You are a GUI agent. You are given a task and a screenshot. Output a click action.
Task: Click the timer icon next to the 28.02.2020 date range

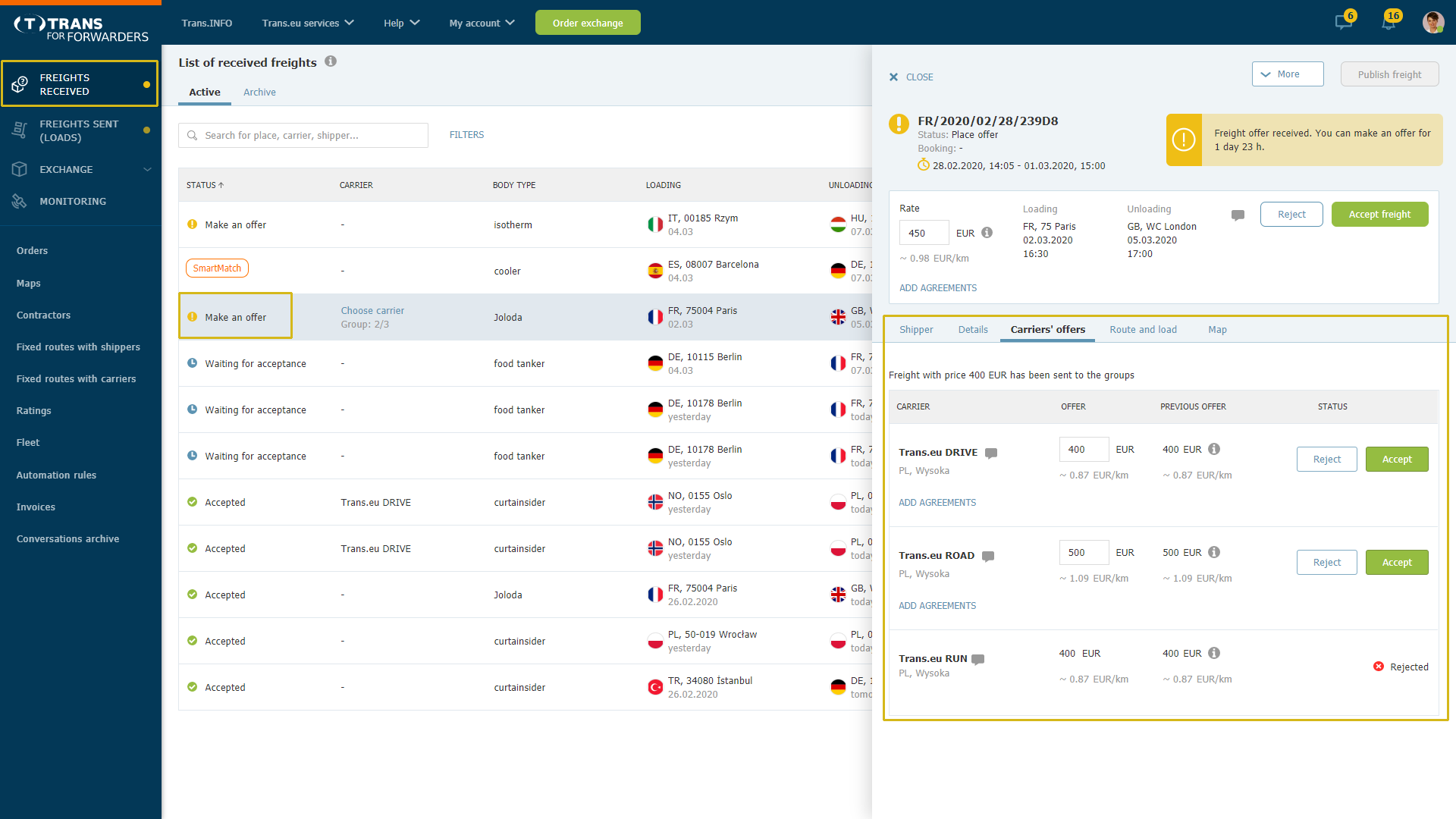tap(923, 165)
